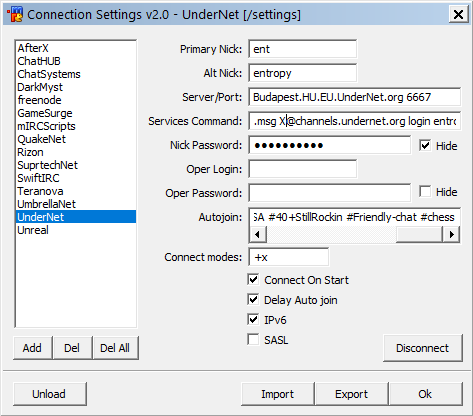Click the Export button

coord(351,394)
